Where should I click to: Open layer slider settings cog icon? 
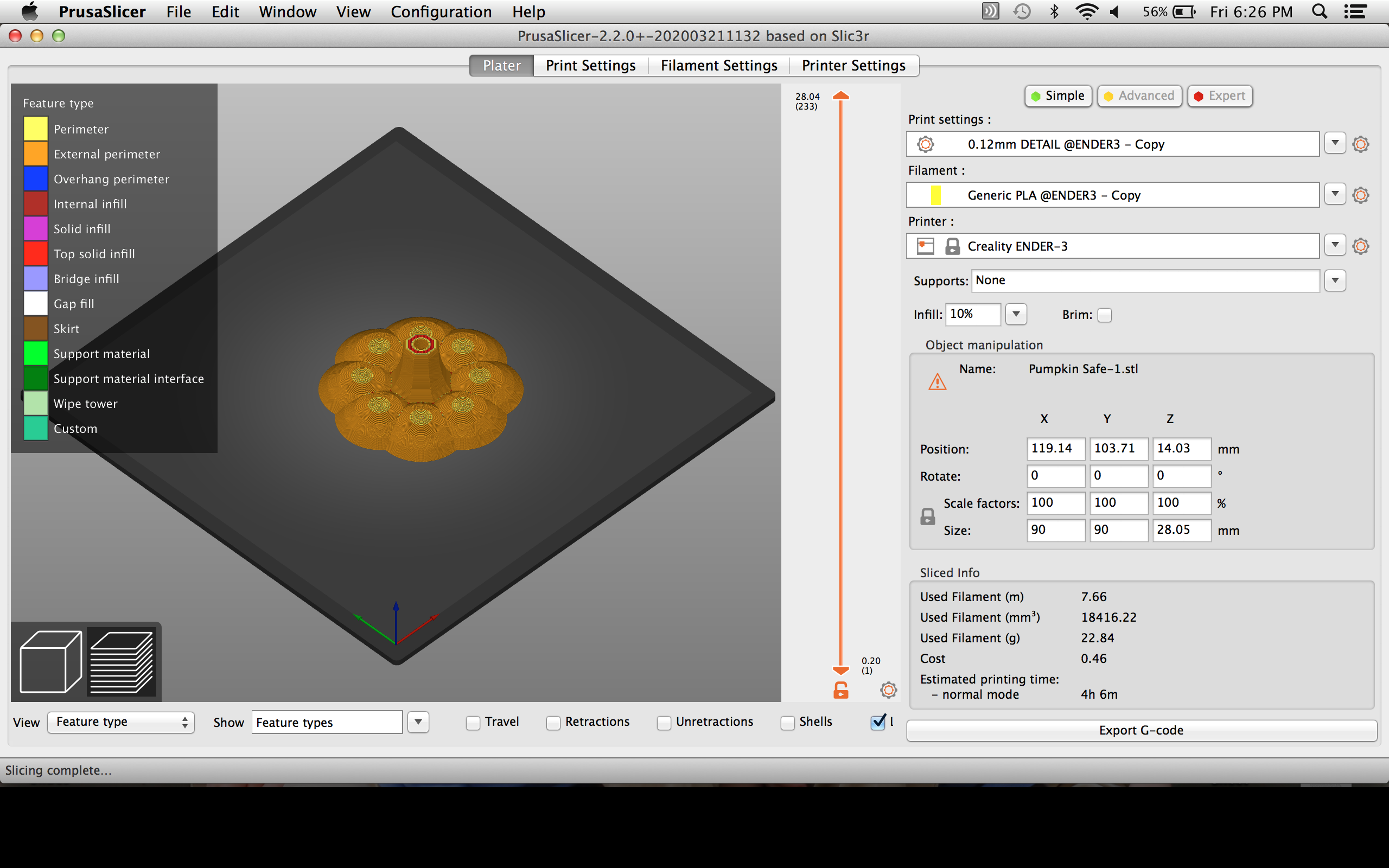[x=889, y=690]
